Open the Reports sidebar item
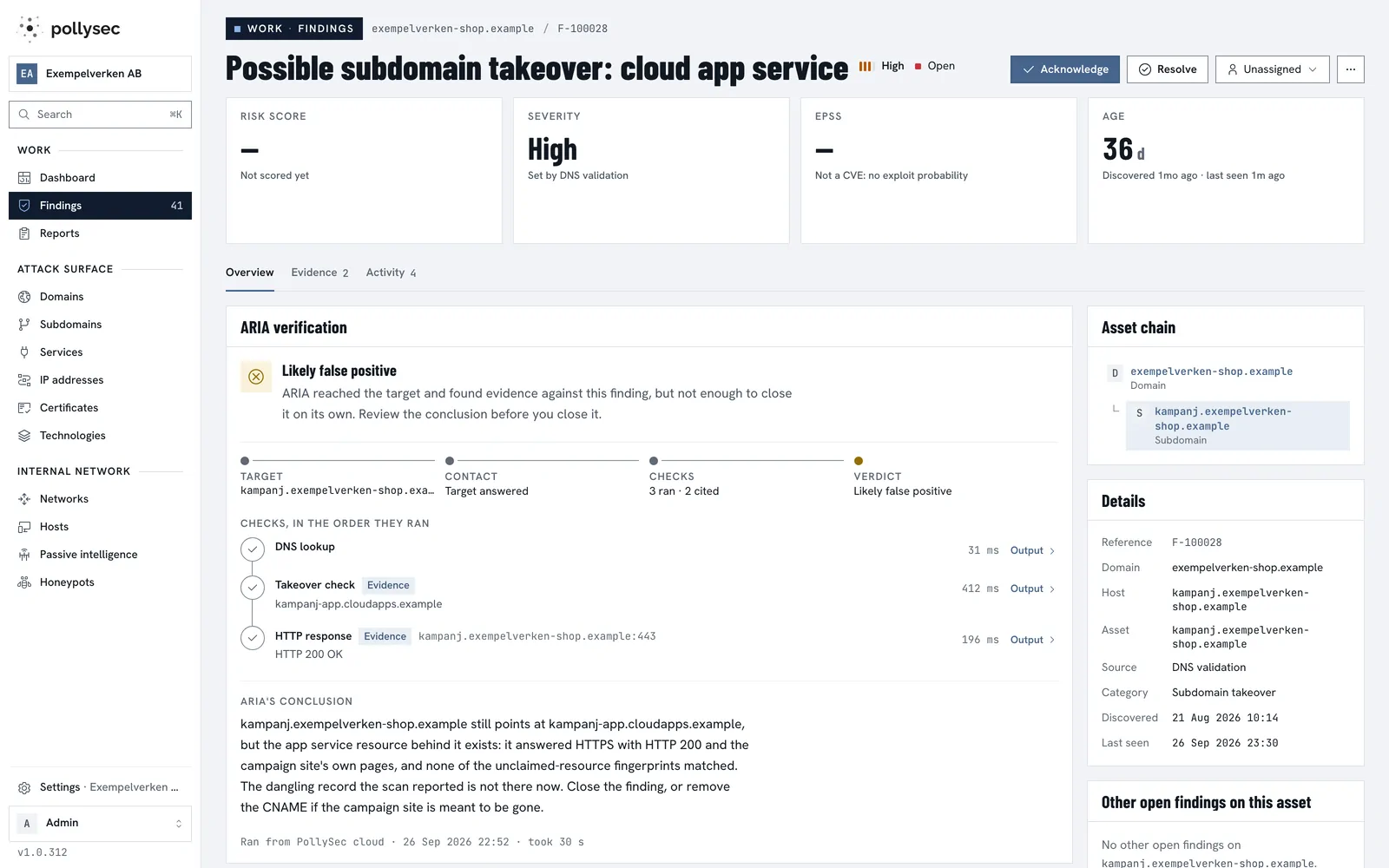This screenshot has height=868, width=1389. pyautogui.click(x=100, y=233)
